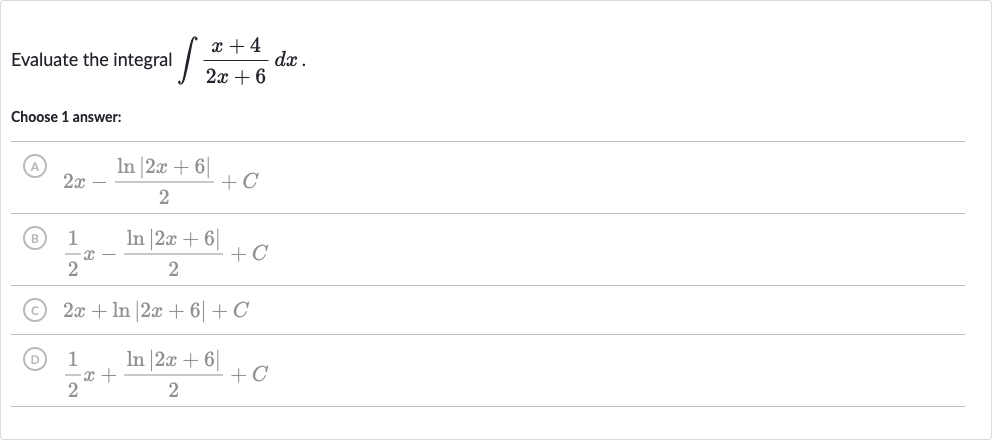
Task: Select the circle icon labeled C
Action: coord(36,310)
